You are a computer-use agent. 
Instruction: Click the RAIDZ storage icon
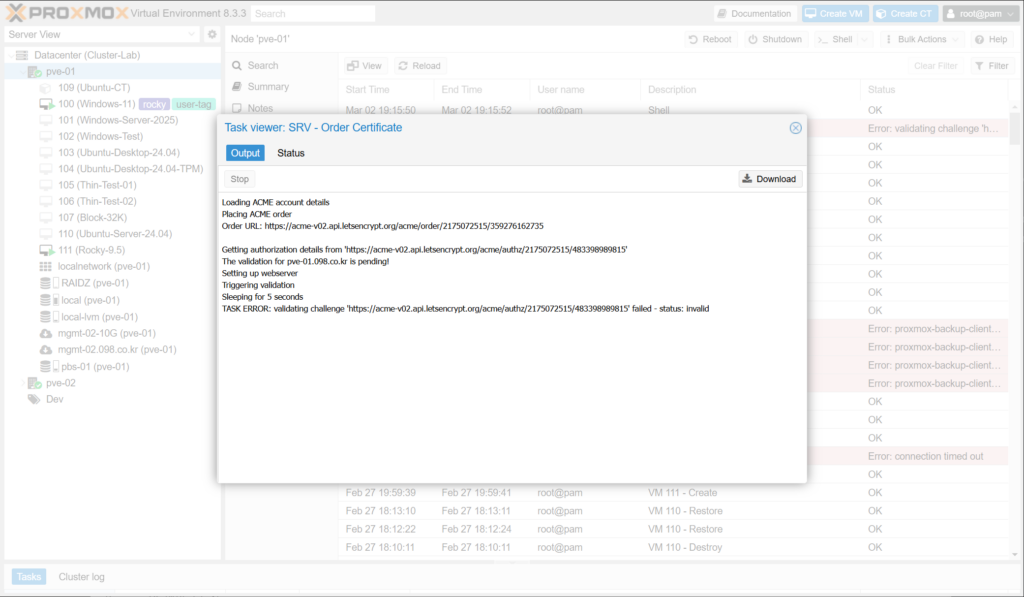[46, 283]
